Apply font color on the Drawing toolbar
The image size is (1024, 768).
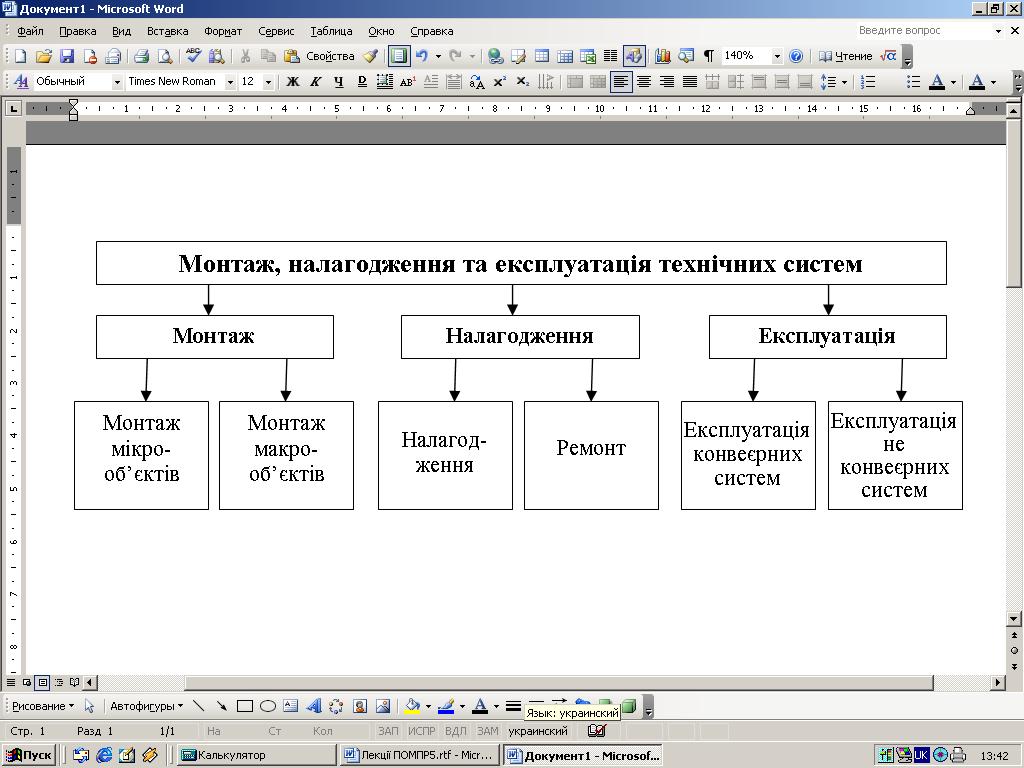[480, 706]
